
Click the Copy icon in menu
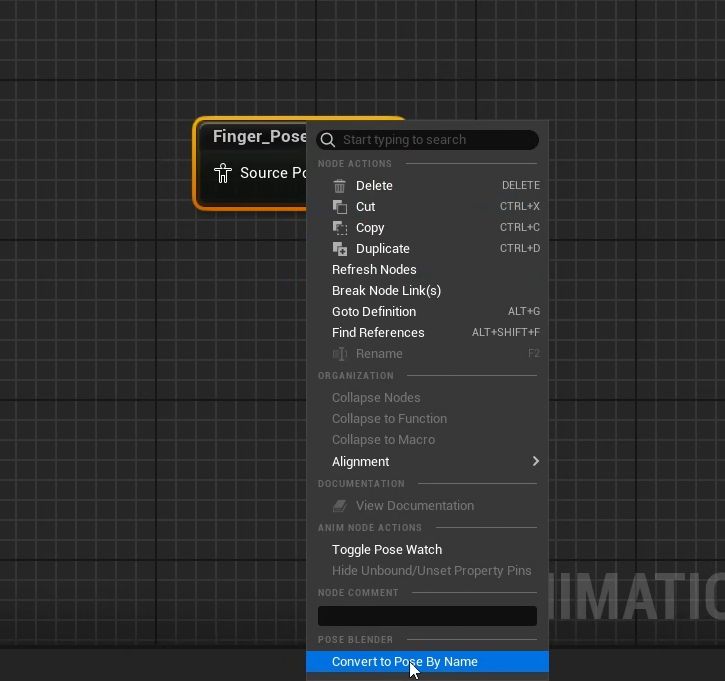coord(340,227)
